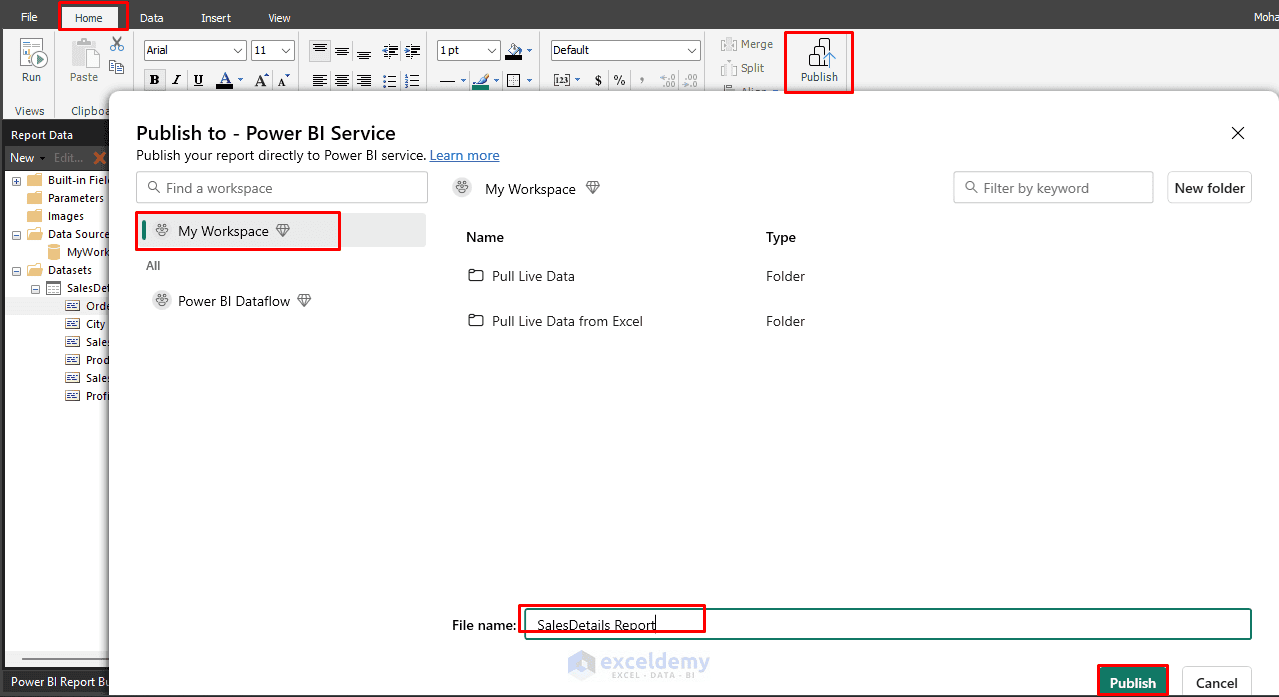1279x697 pixels.
Task: Click the bulleted list icon
Action: click(390, 80)
